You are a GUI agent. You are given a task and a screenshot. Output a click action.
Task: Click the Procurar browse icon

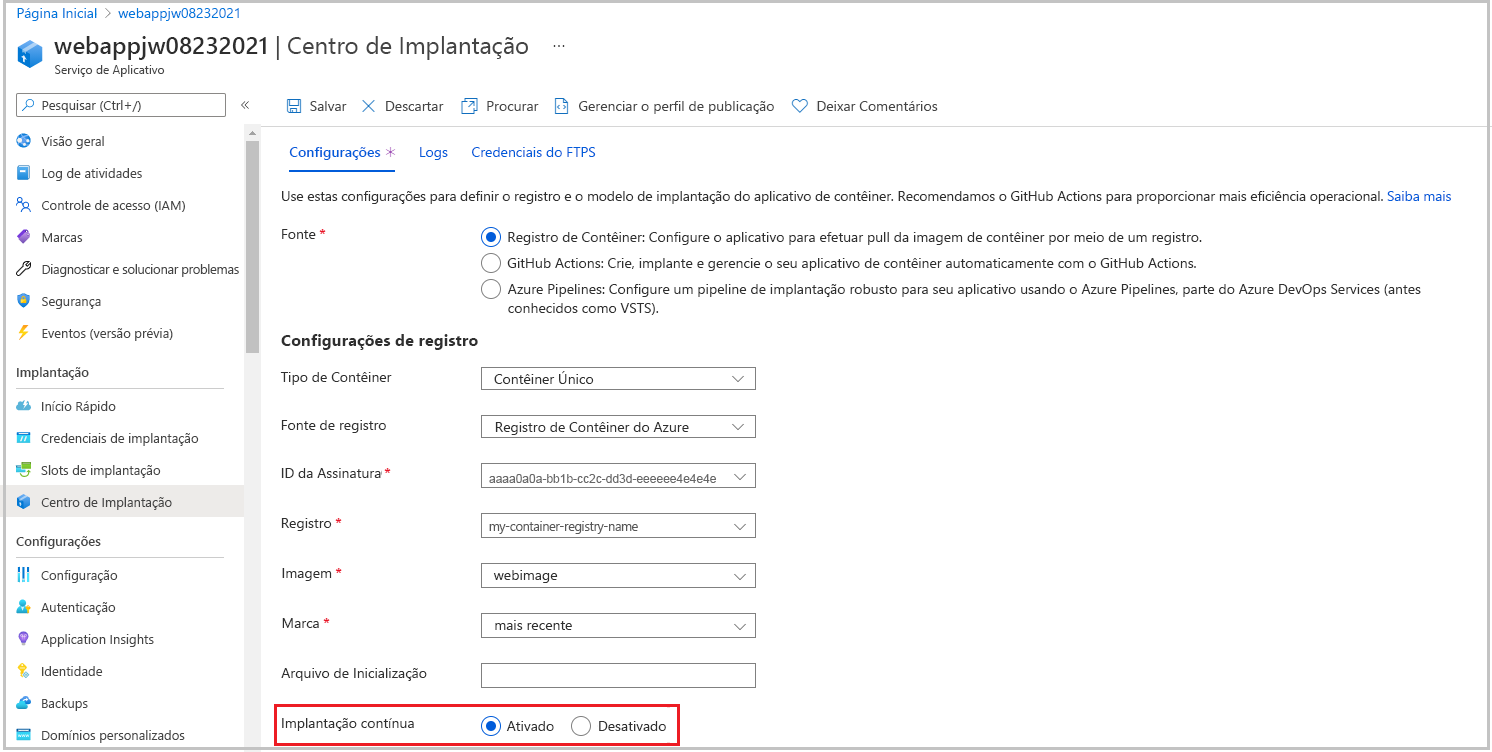469,106
